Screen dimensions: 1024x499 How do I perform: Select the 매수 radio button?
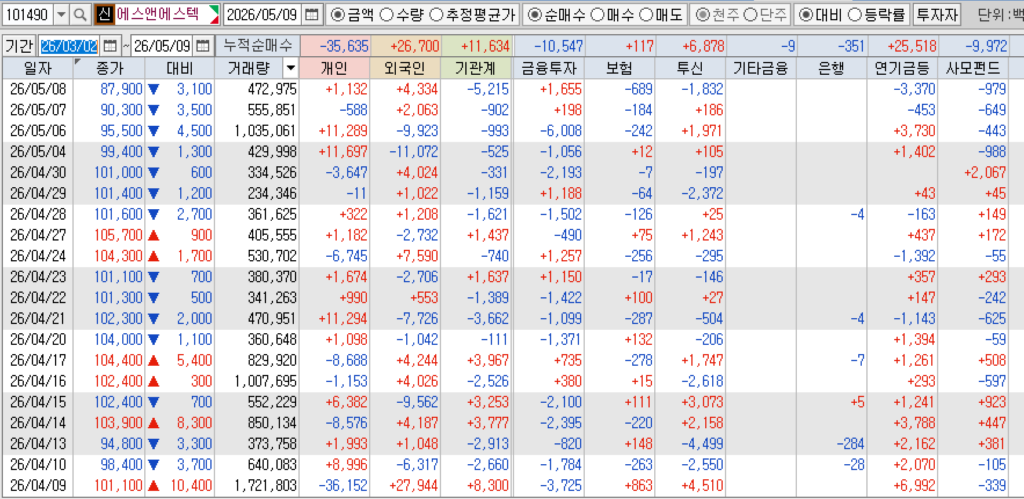click(596, 14)
